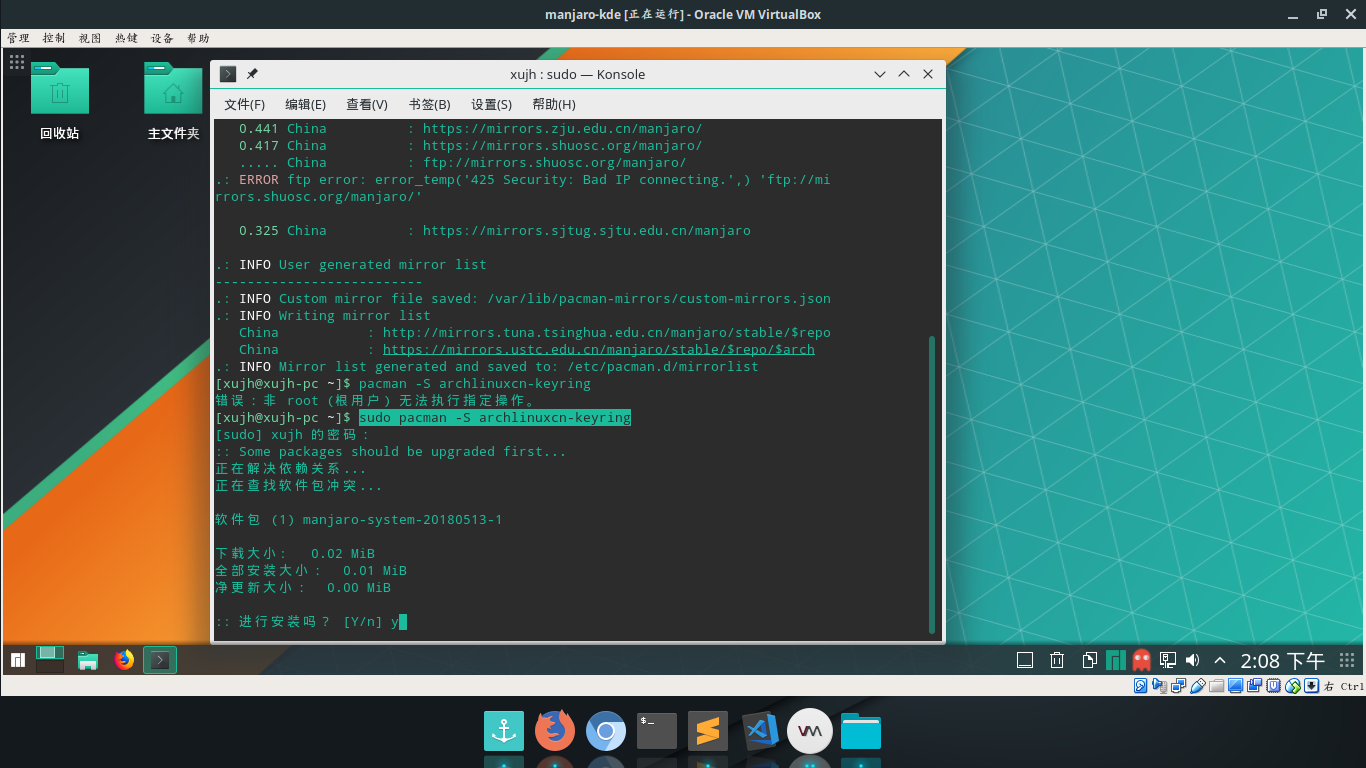Open the 帮助(H) menu in Konsole
The width and height of the screenshot is (1366, 768).
tap(553, 104)
